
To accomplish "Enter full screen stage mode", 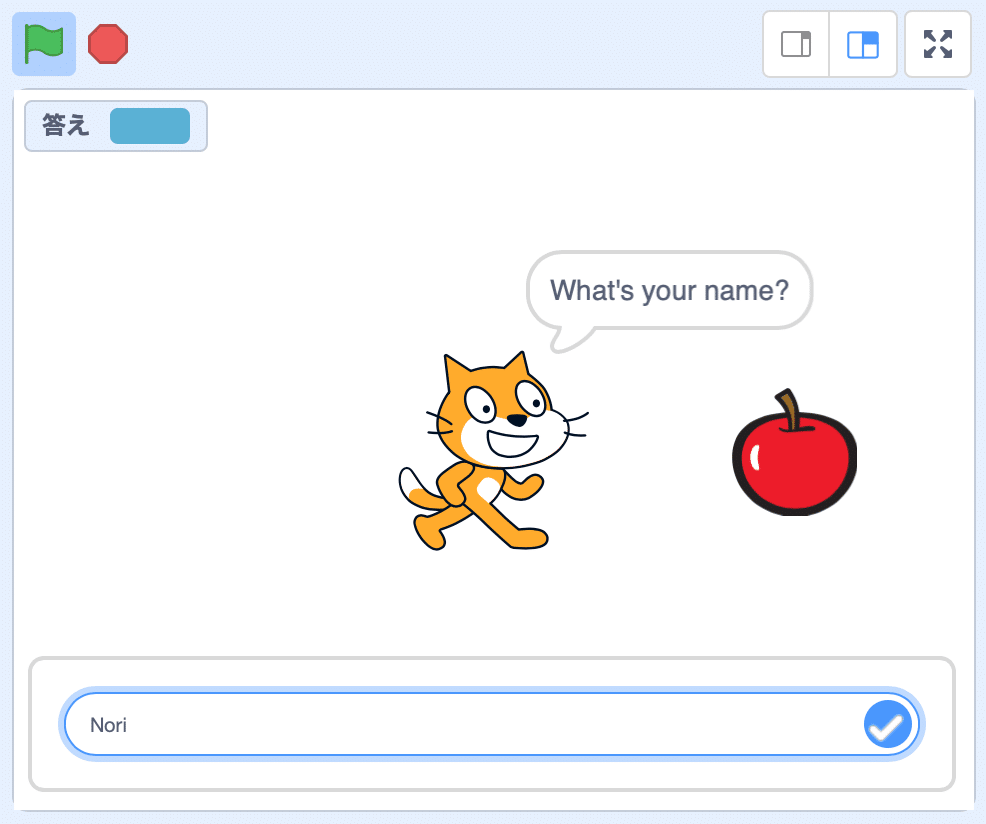I will [938, 44].
